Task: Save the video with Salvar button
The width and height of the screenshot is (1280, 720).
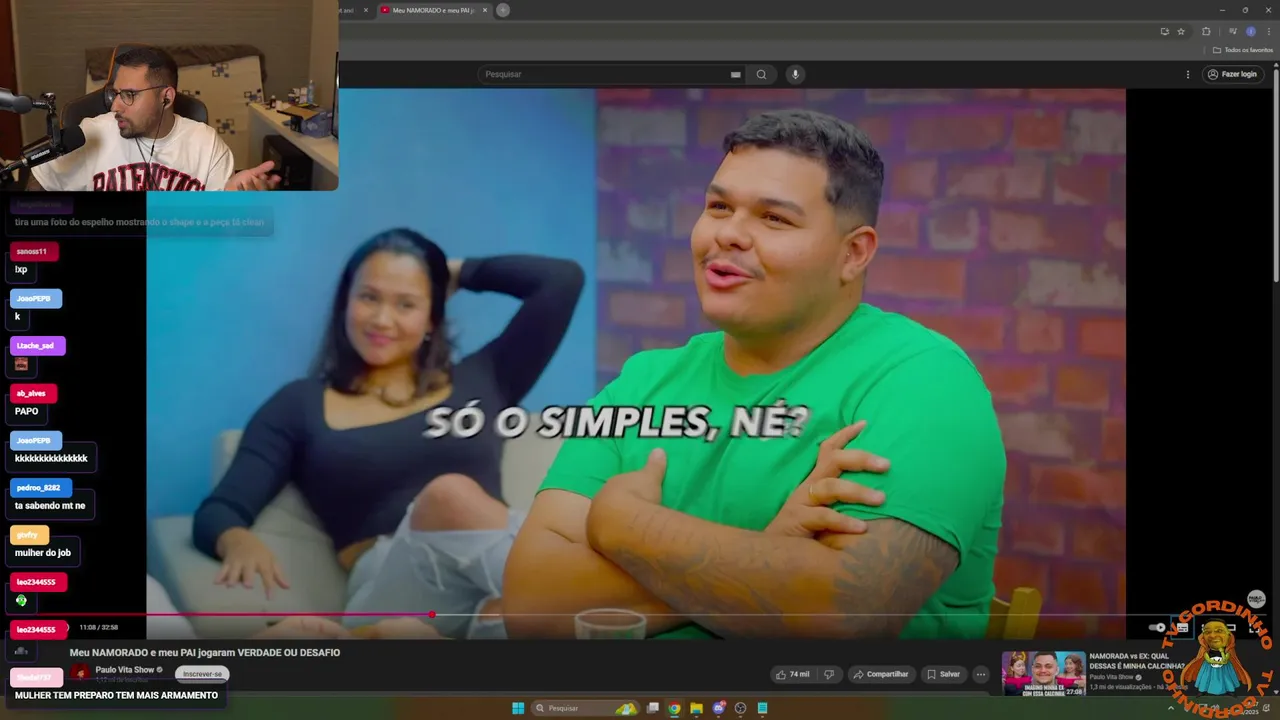Action: pos(942,674)
